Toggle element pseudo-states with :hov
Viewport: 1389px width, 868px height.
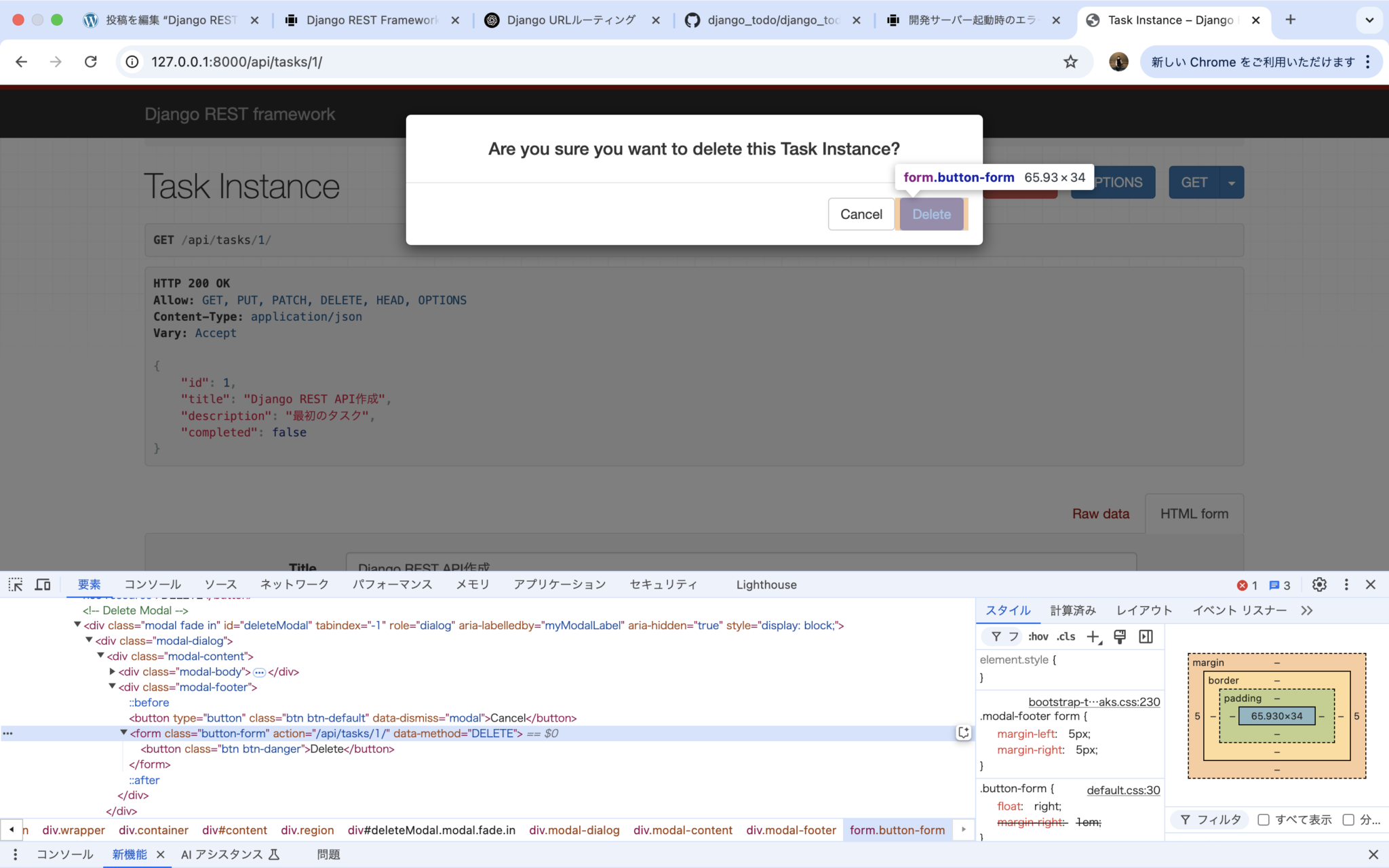(1038, 636)
